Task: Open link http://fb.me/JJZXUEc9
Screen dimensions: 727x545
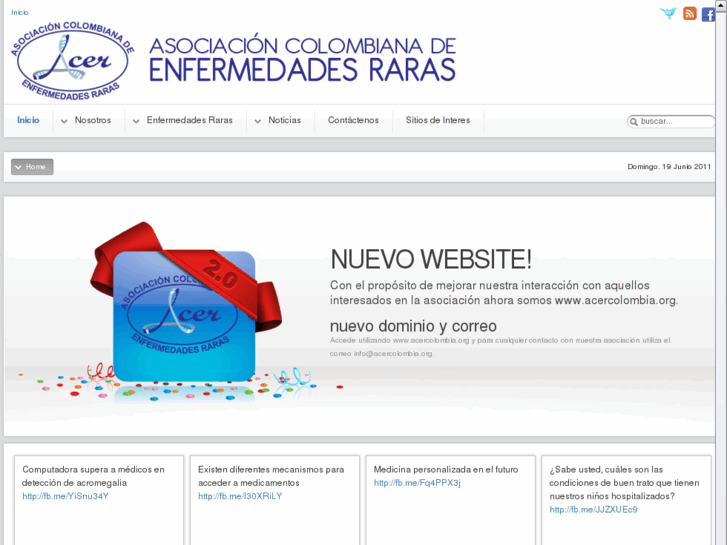Action: pyautogui.click(x=593, y=510)
